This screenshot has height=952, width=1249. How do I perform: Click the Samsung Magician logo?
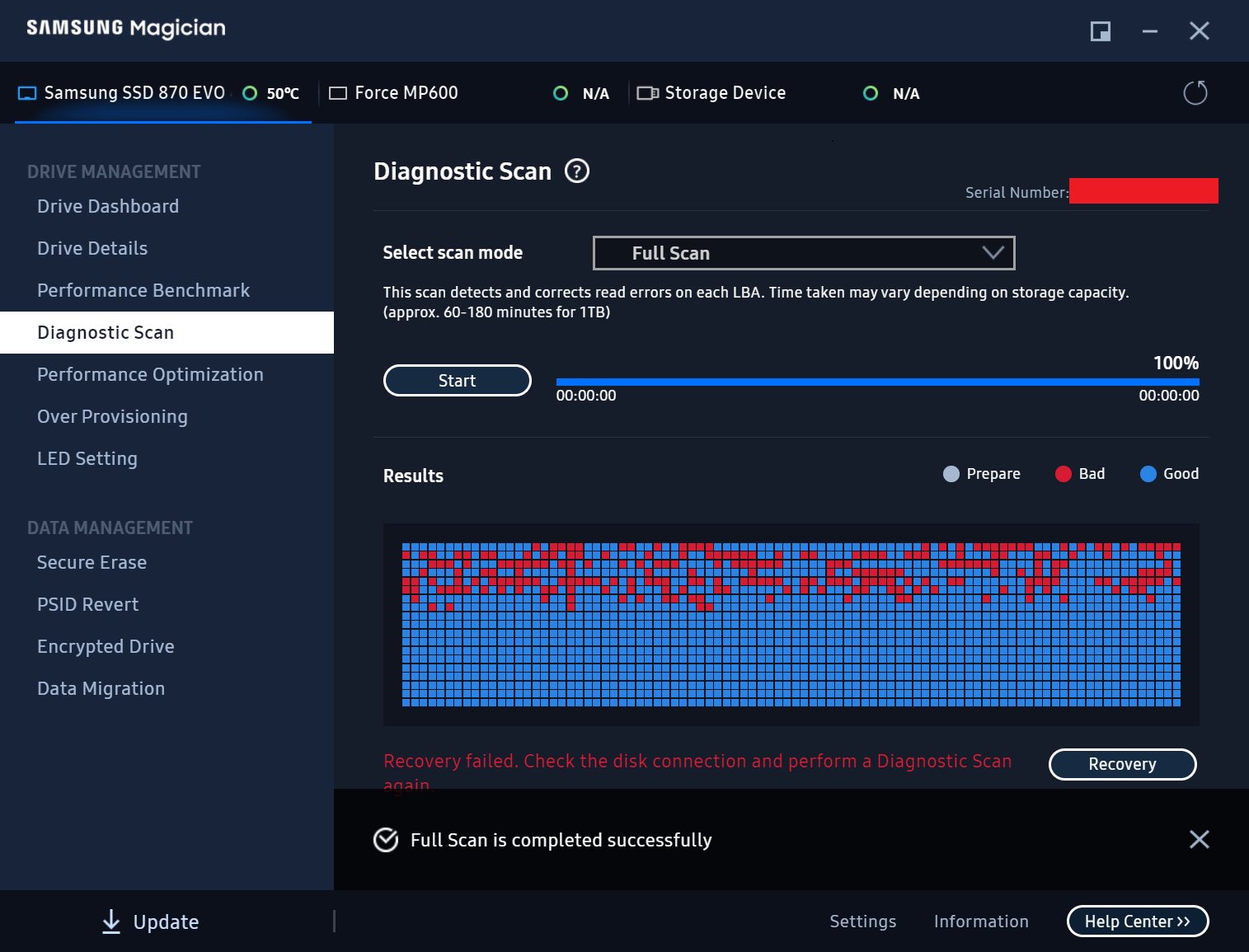[x=126, y=29]
